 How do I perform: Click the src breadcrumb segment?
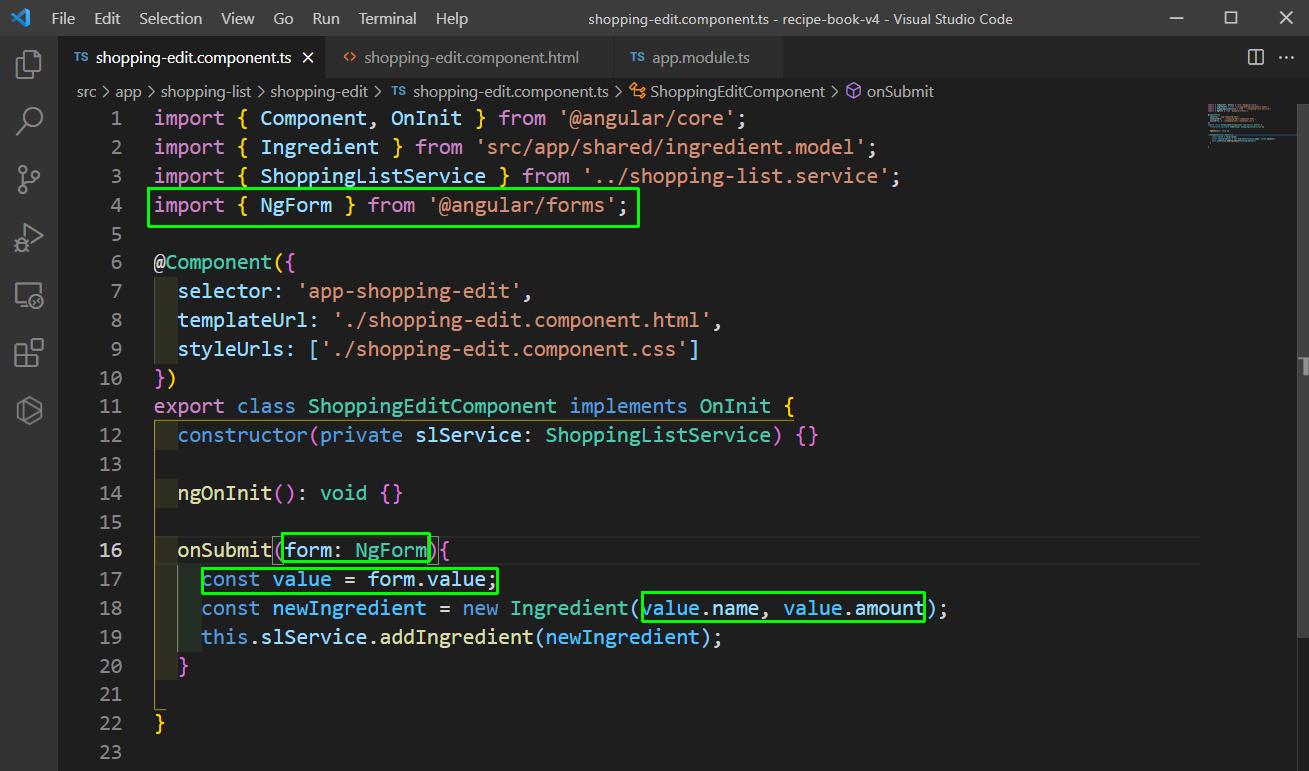87,91
